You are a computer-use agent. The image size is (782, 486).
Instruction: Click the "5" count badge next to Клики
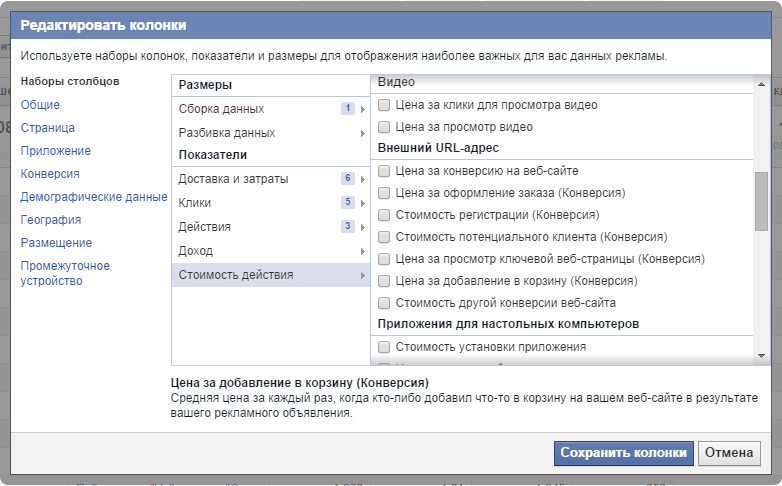[x=348, y=203]
